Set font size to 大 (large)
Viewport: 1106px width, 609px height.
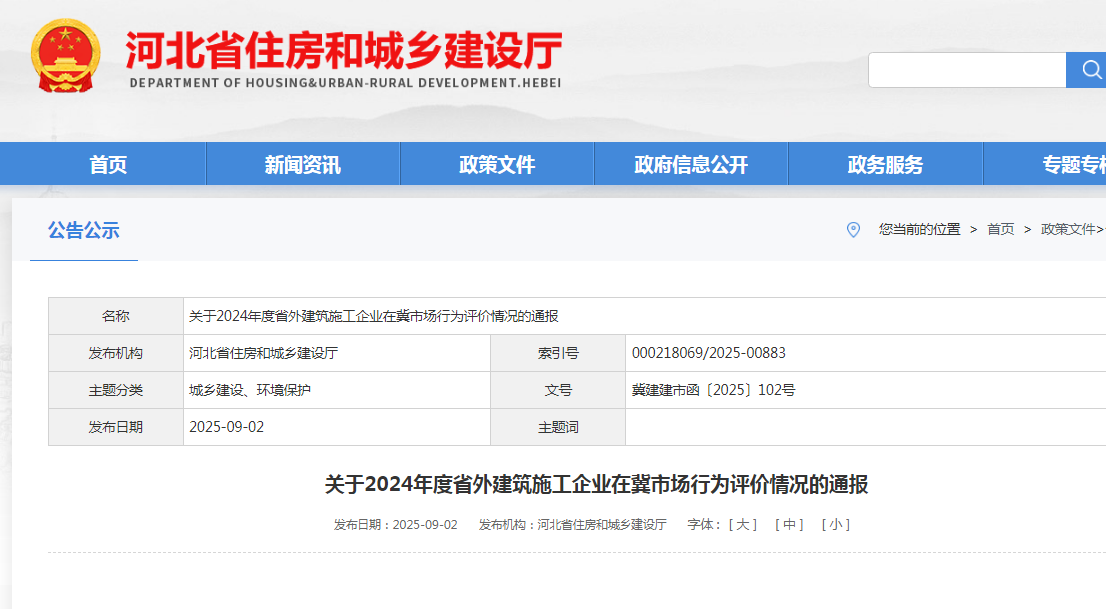point(742,525)
